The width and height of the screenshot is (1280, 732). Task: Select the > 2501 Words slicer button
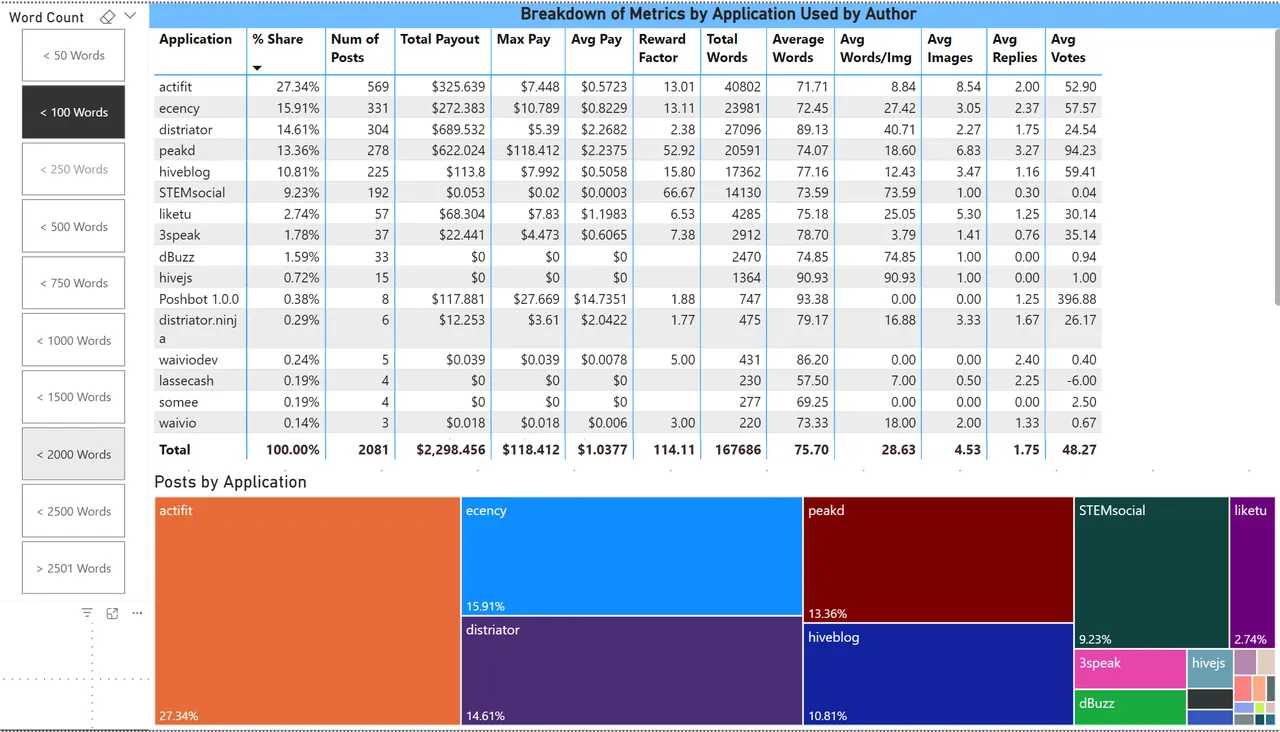pyautogui.click(x=74, y=568)
